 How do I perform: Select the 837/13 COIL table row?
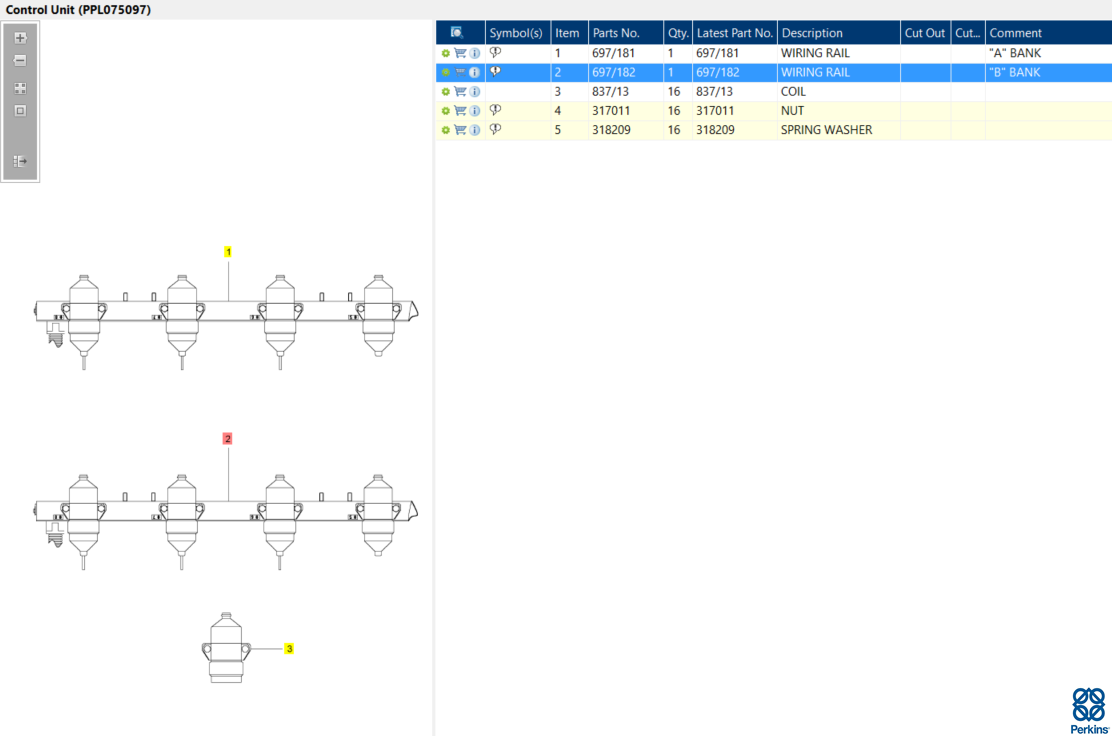pos(774,91)
